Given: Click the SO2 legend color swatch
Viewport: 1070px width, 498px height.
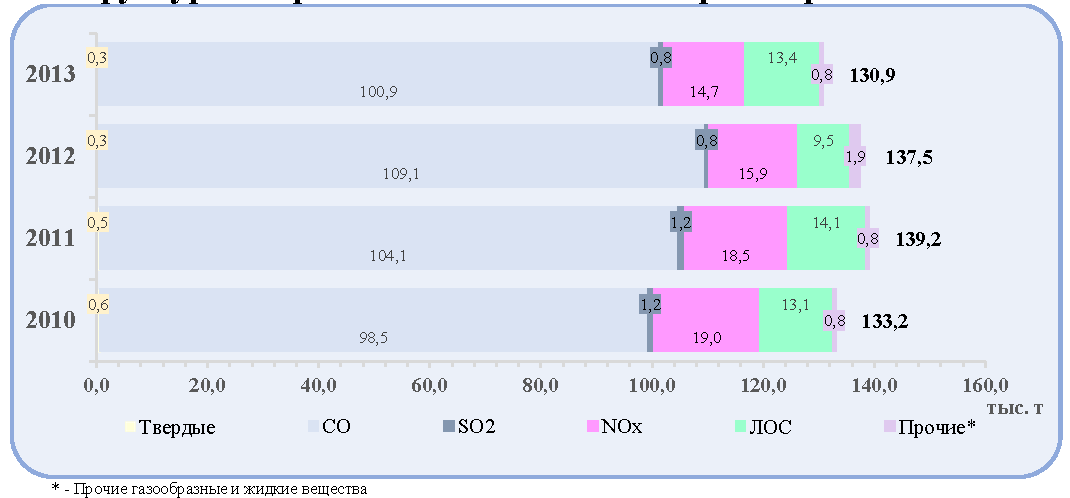Looking at the screenshot, I should [x=448, y=427].
